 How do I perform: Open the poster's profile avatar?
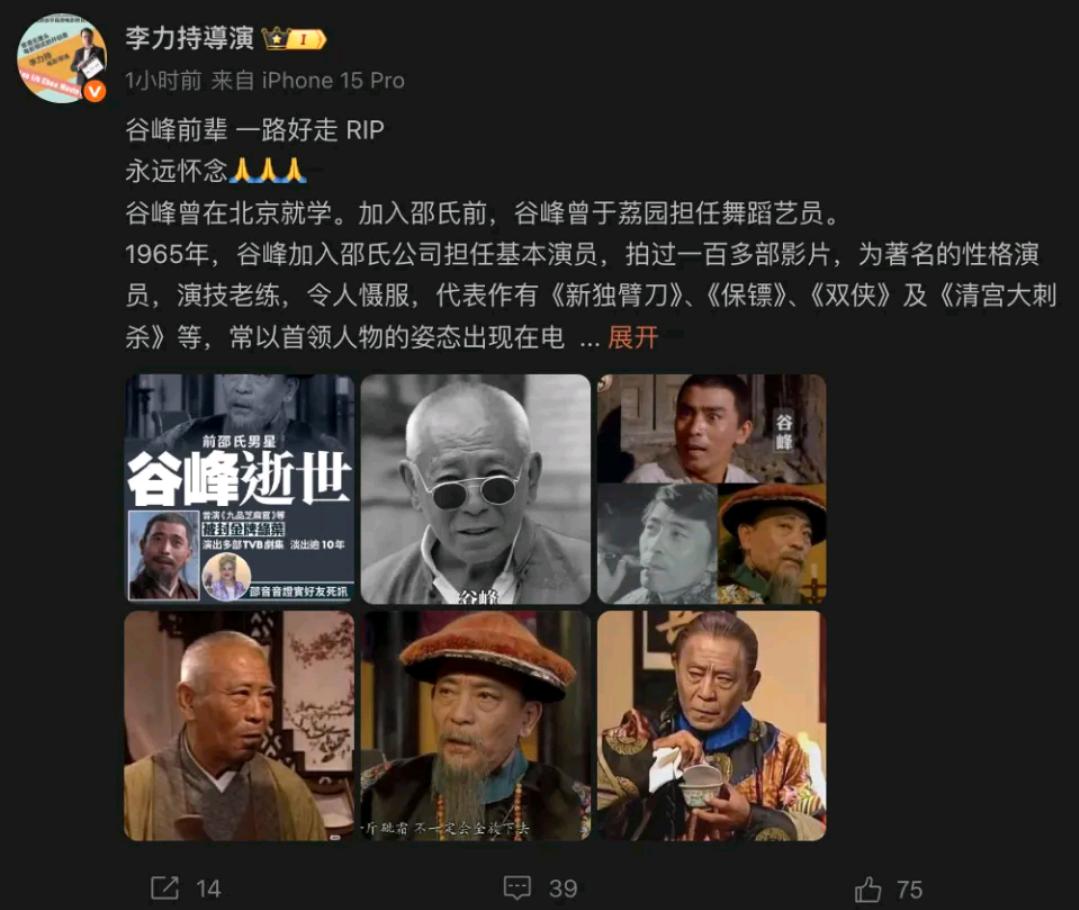61,57
